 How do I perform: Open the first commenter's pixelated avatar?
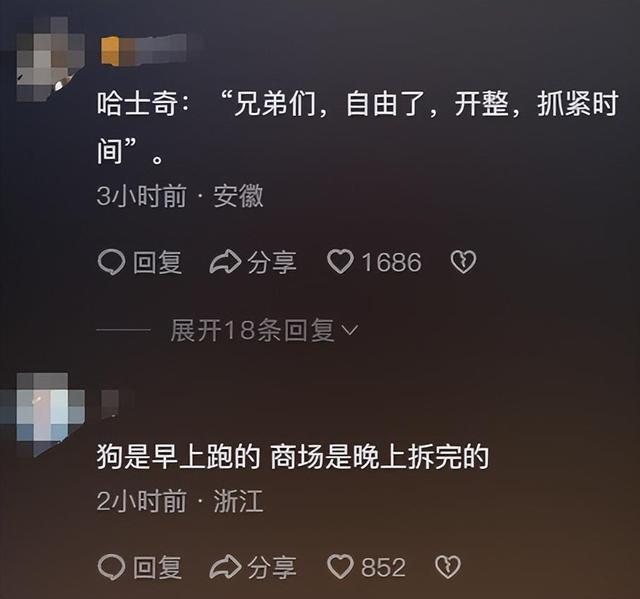[49, 58]
